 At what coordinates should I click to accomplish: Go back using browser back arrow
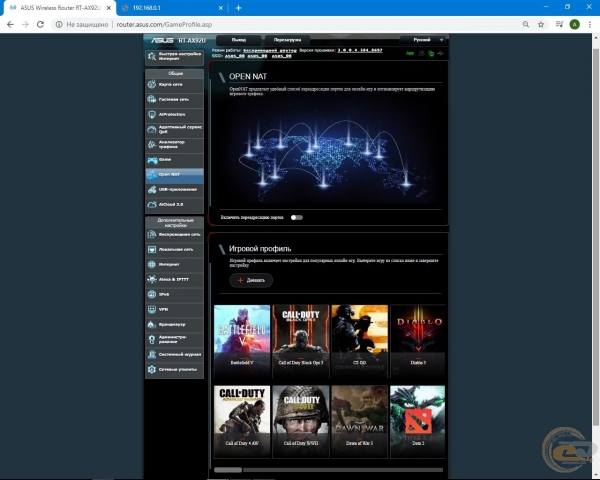[10, 24]
